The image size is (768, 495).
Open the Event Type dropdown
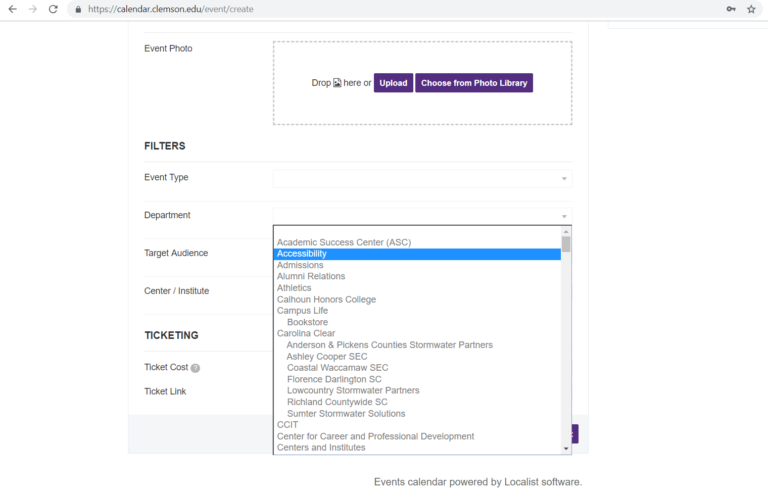tap(422, 179)
